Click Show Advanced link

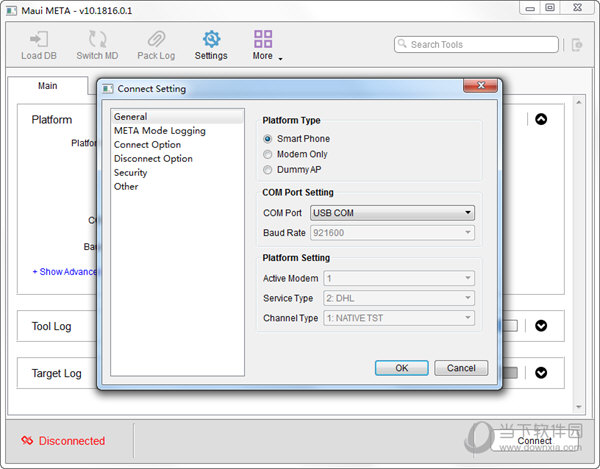(65, 272)
